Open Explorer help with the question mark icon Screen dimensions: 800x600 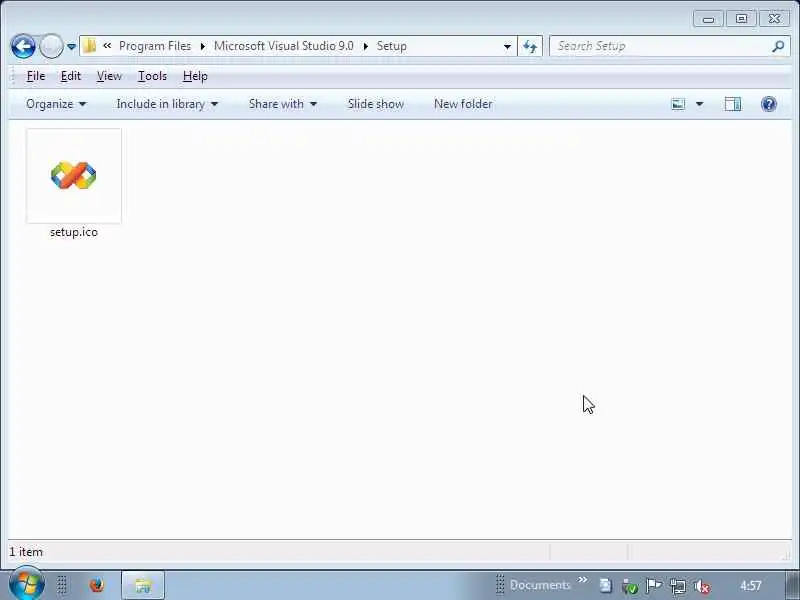pos(768,104)
